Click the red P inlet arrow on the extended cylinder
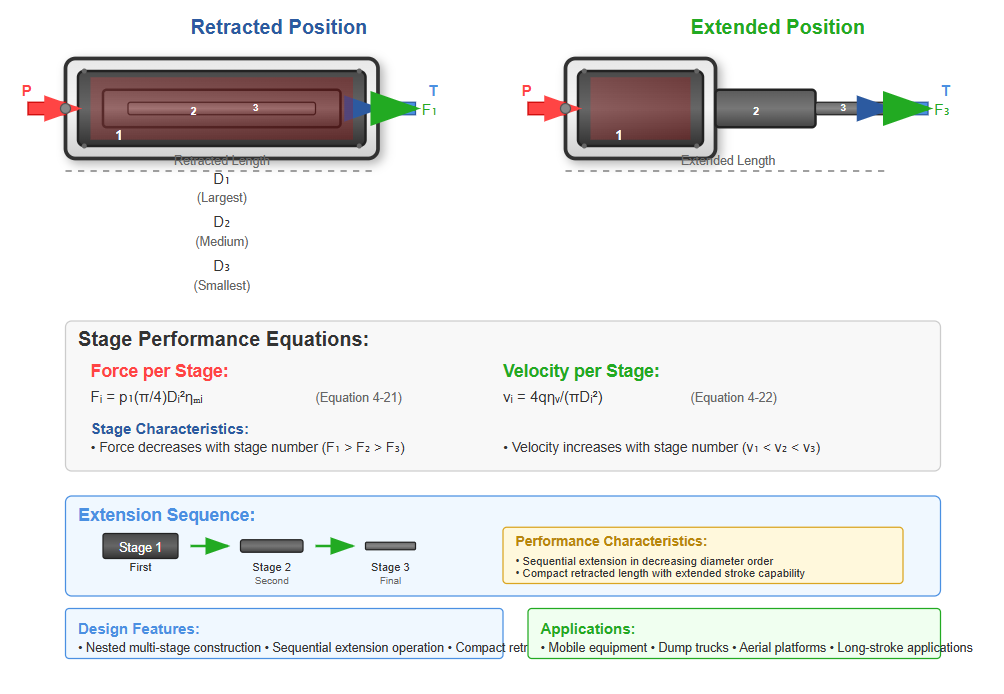 pos(544,108)
